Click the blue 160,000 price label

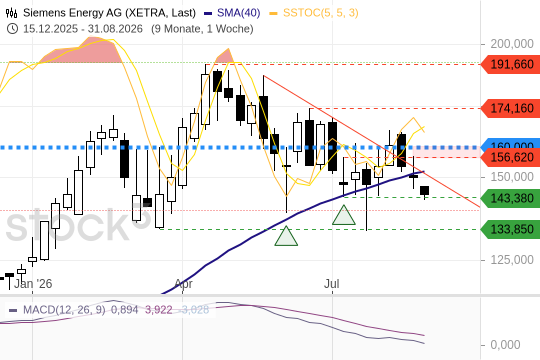(x=511, y=144)
